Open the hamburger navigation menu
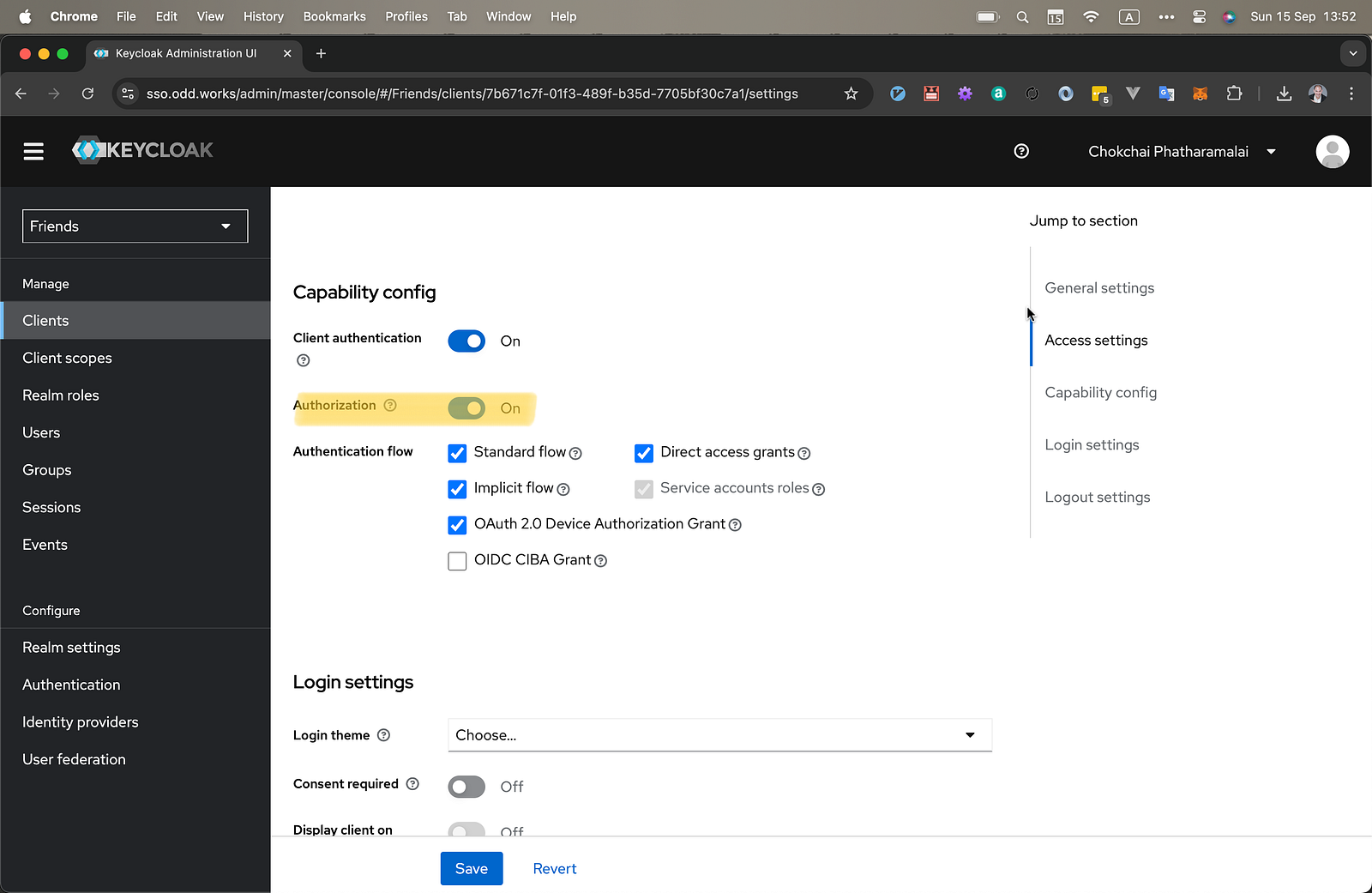The width and height of the screenshot is (1372, 893). tap(33, 152)
